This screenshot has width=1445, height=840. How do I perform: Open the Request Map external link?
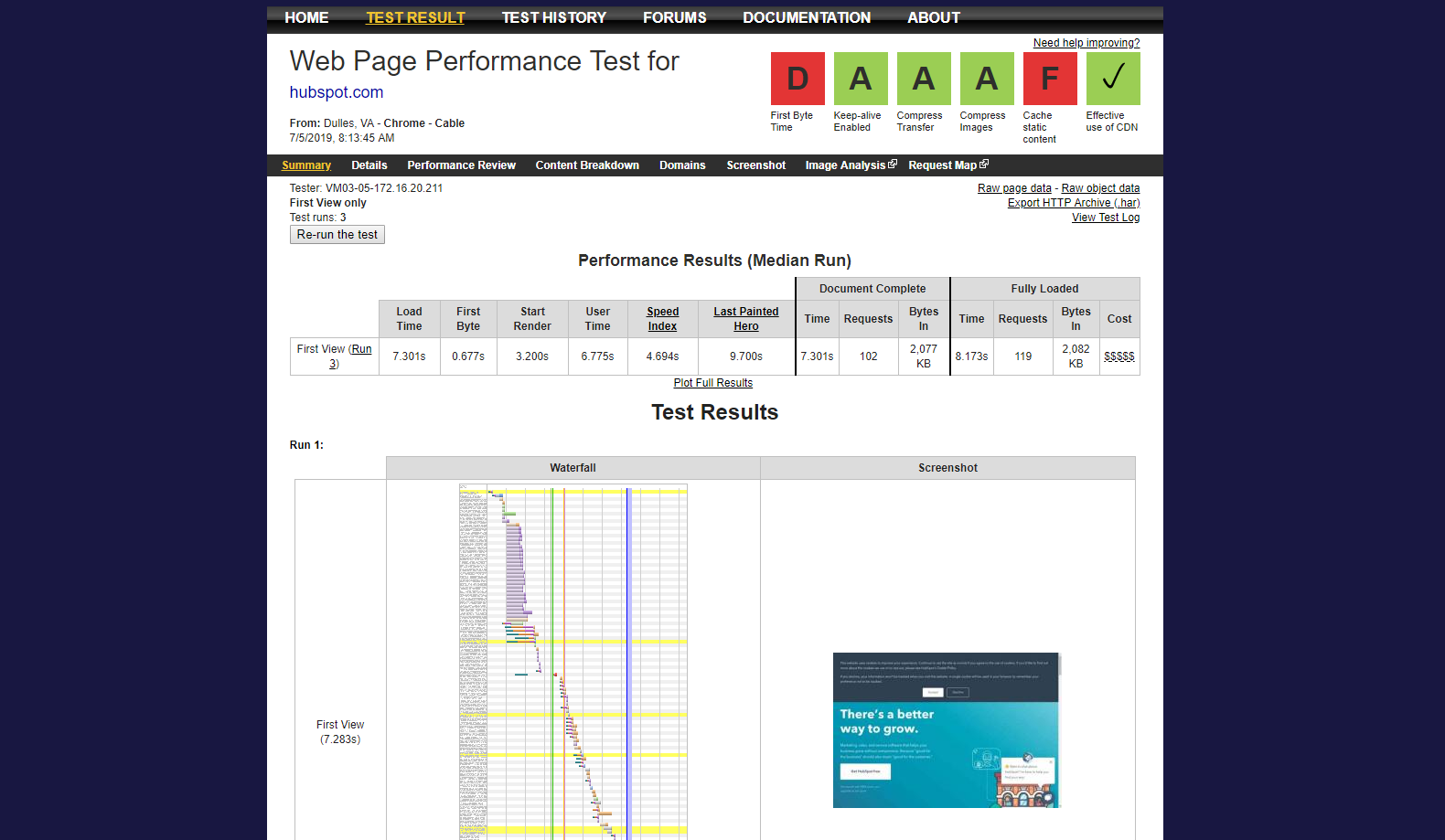tap(948, 165)
